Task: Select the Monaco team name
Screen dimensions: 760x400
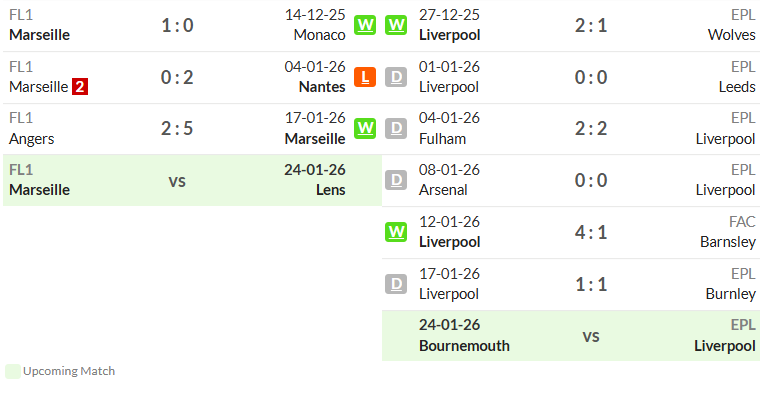Action: (x=319, y=35)
